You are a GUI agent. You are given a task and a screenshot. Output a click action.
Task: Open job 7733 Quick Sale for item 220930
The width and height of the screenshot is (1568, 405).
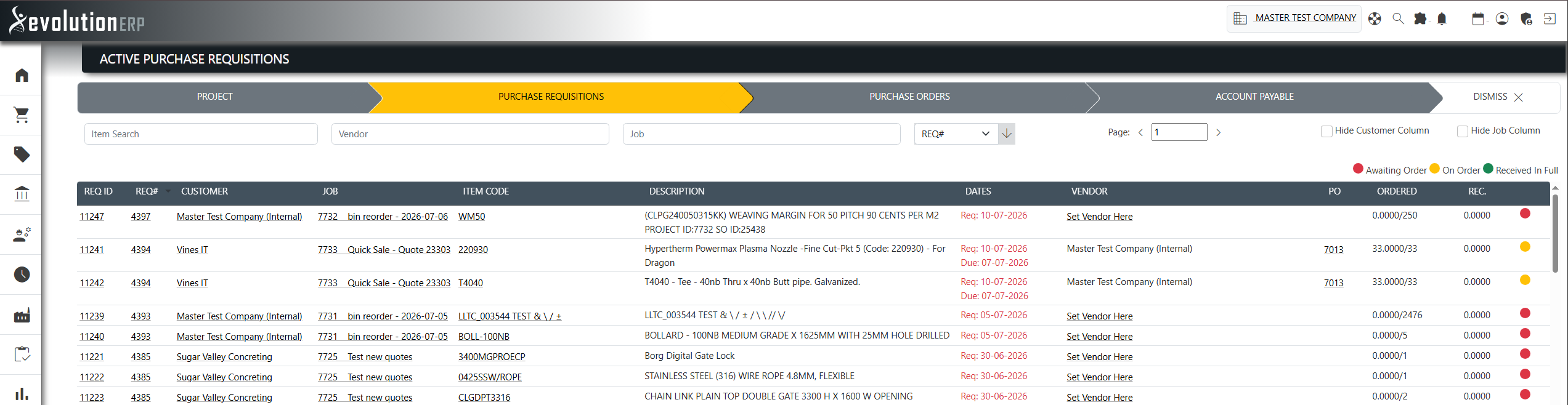[x=384, y=250]
